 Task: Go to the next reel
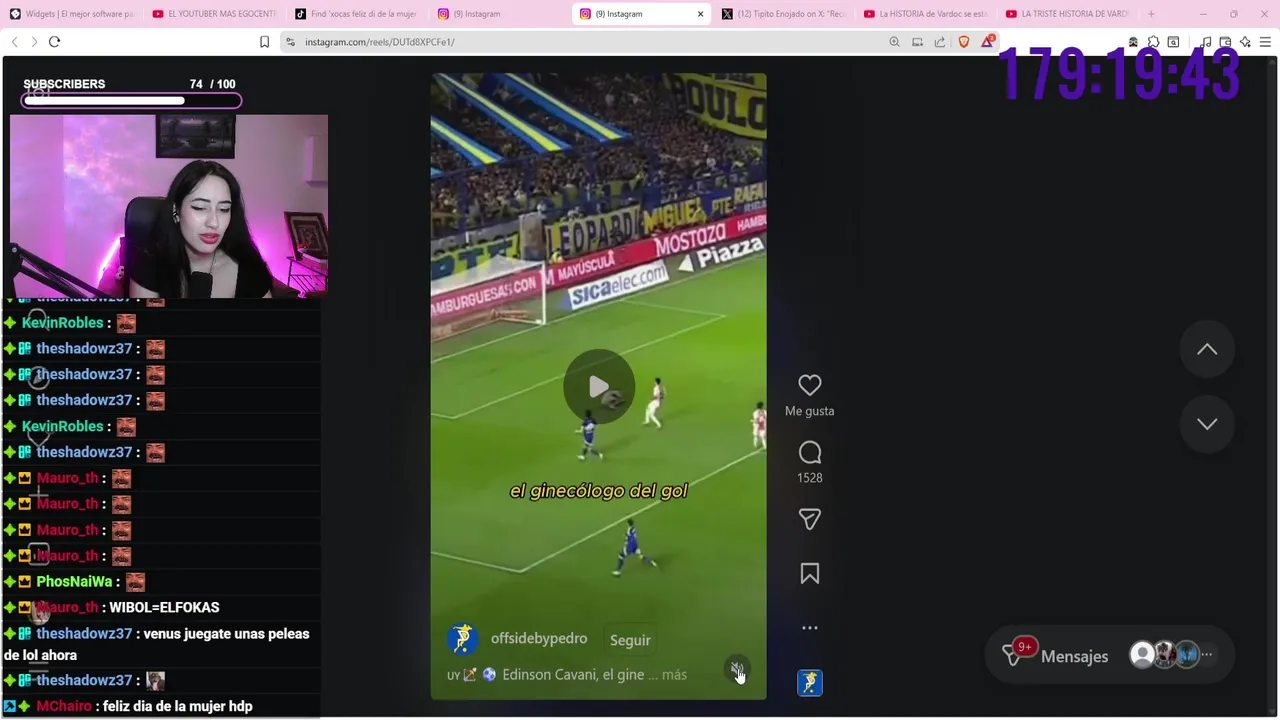pos(1207,423)
